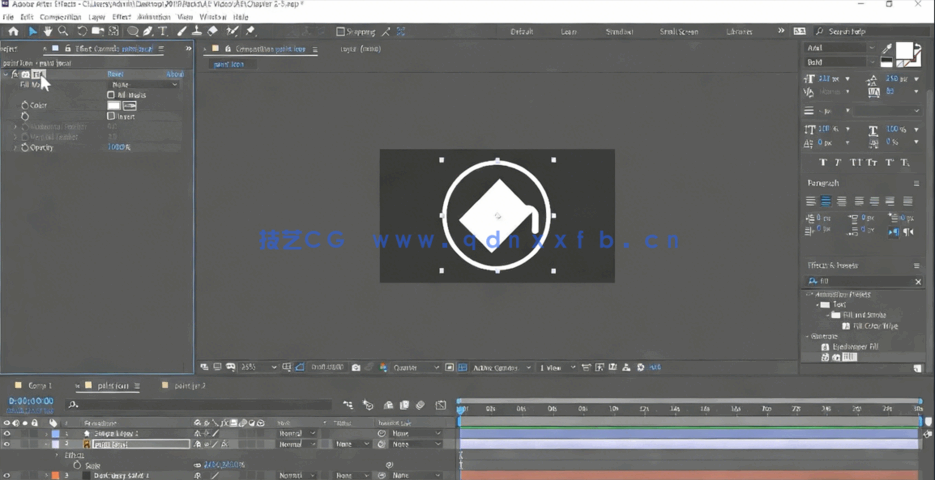The width and height of the screenshot is (935, 480).
Task: Click the About link for Fill effect
Action: [x=174, y=74]
